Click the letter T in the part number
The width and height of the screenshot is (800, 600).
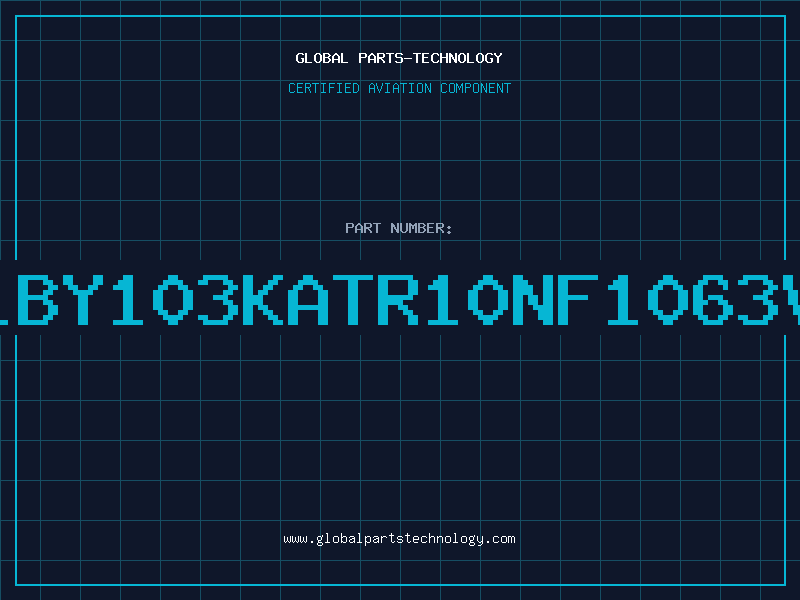point(353,299)
